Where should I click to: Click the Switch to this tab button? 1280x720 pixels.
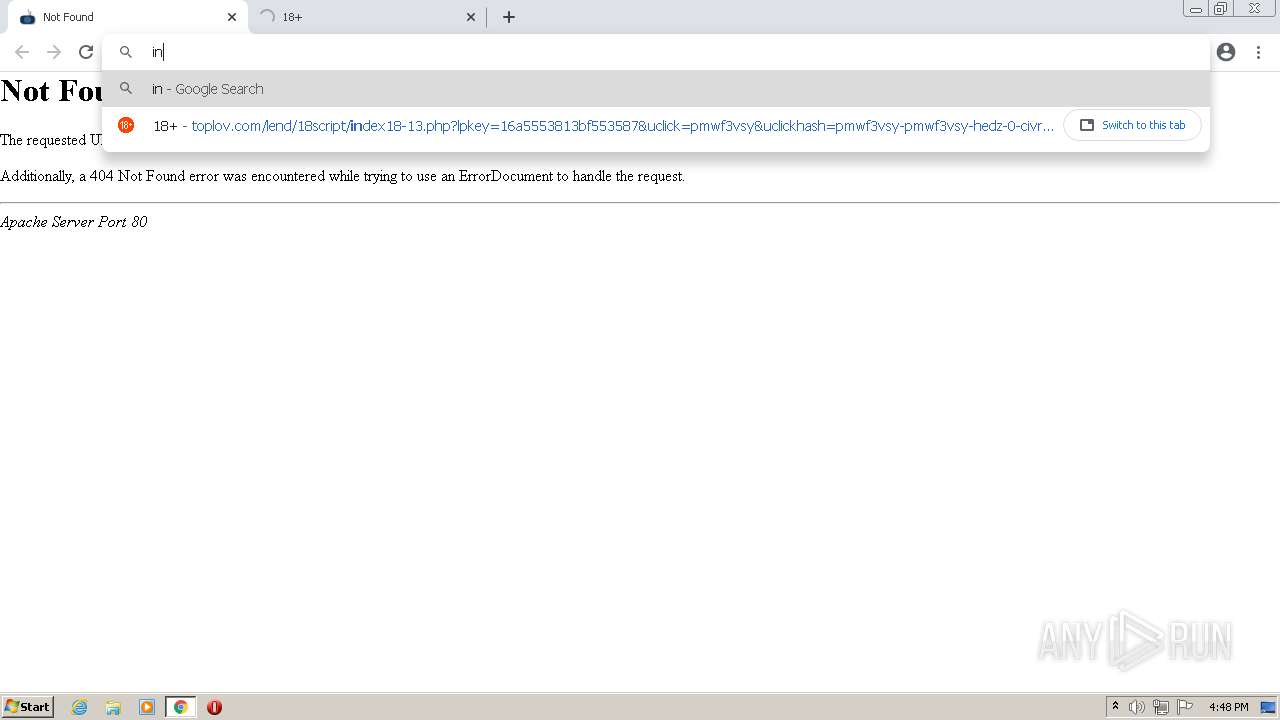point(1132,125)
